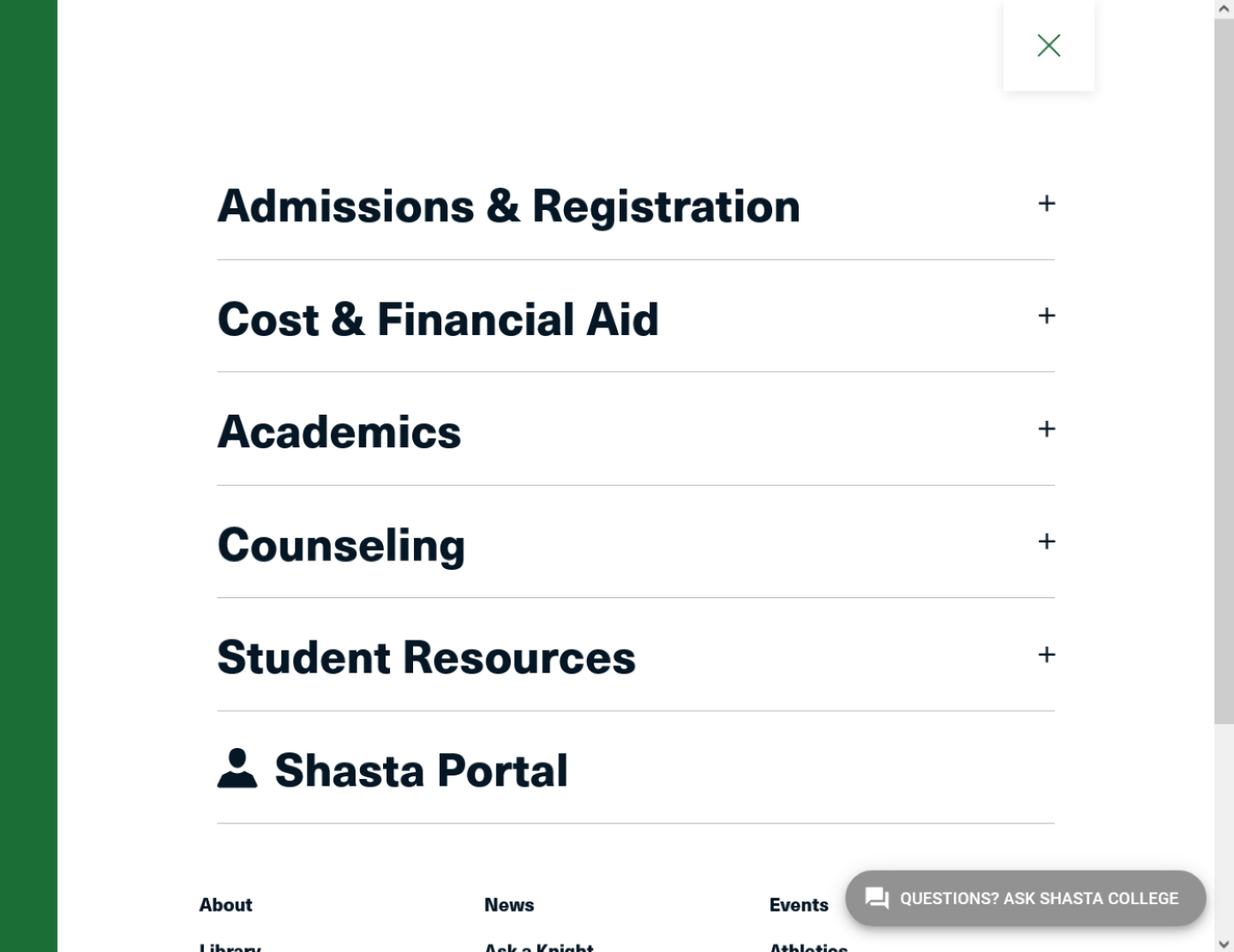Open the Admissions & Registration menu item
The height and width of the screenshot is (952, 1234).
click(x=509, y=207)
